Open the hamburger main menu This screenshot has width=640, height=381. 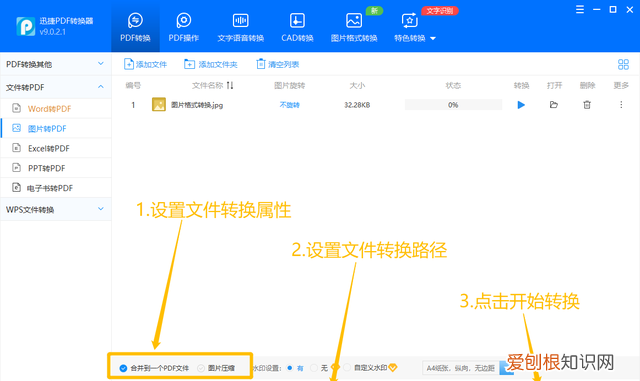[580, 9]
